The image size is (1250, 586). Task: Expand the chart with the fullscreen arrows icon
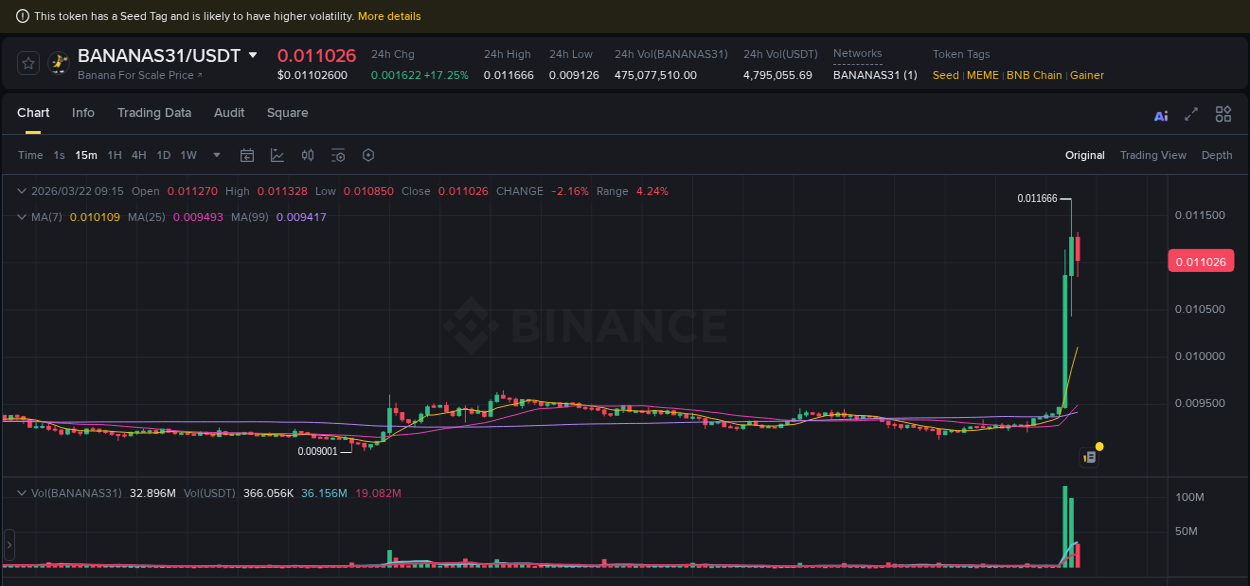click(x=1190, y=114)
